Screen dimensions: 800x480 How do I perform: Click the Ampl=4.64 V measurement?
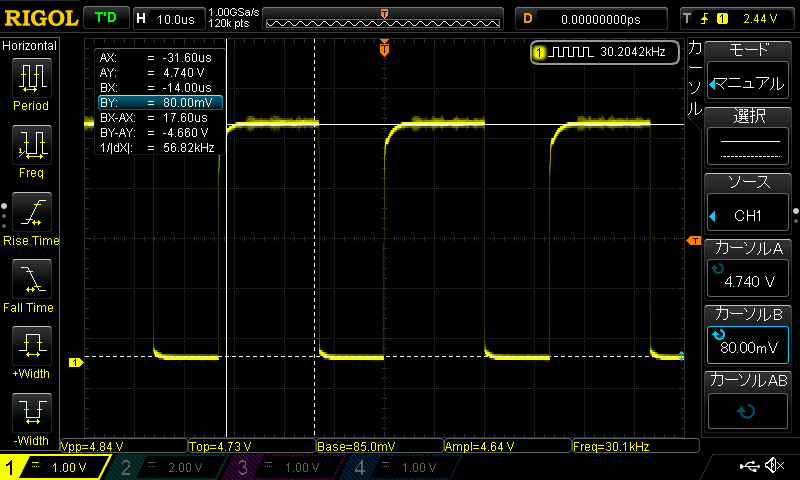click(x=508, y=447)
